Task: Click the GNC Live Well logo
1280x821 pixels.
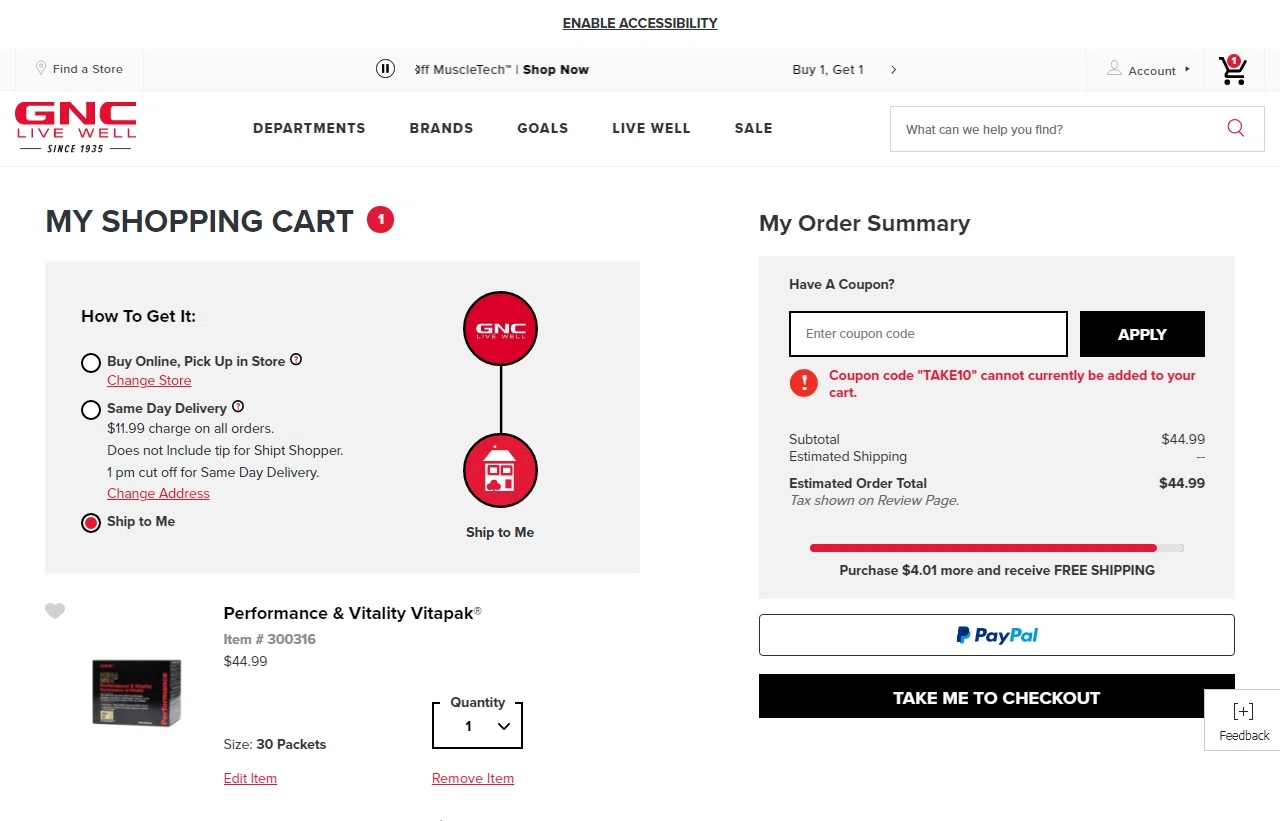Action: pyautogui.click(x=75, y=127)
